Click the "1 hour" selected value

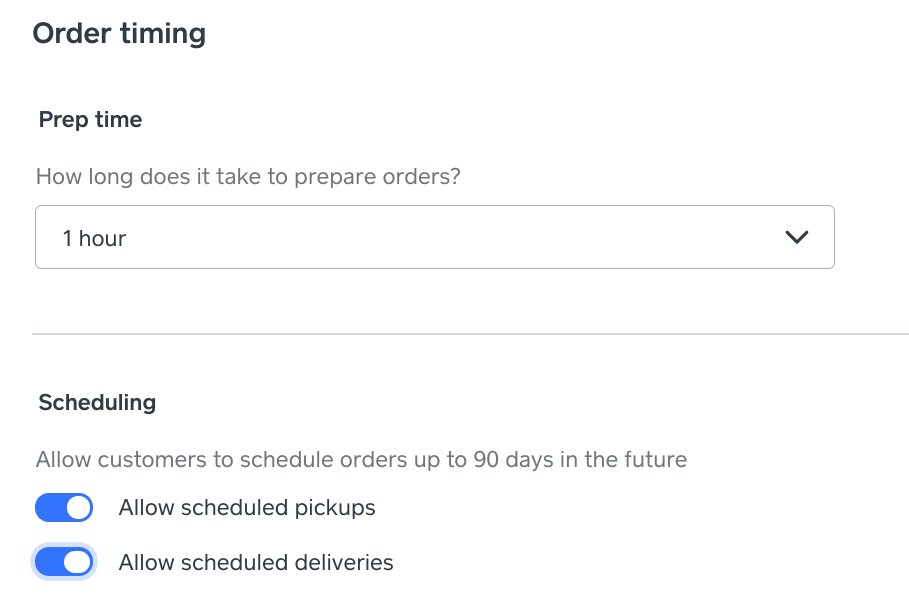coord(95,239)
